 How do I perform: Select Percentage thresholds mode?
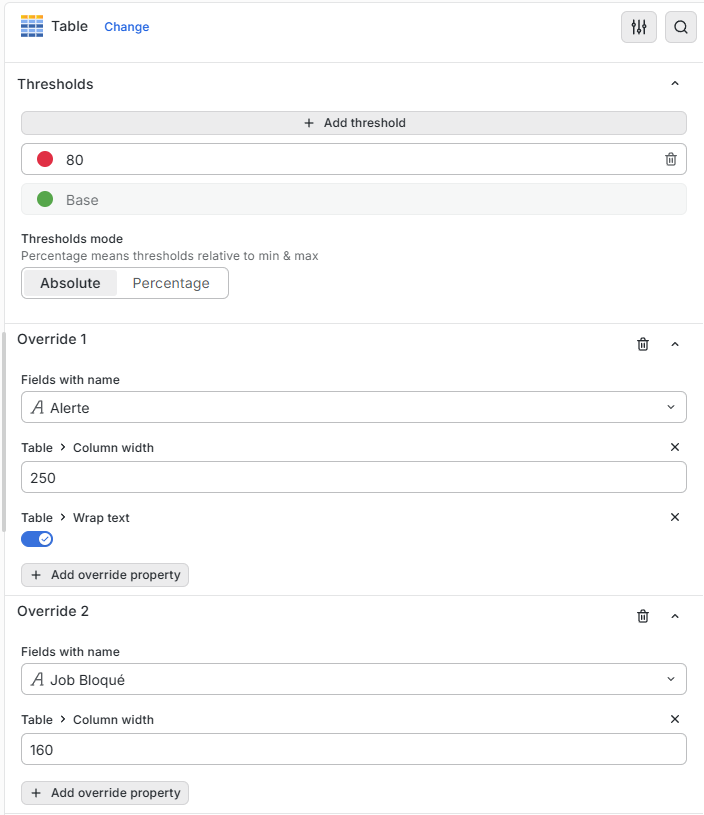click(x=171, y=283)
